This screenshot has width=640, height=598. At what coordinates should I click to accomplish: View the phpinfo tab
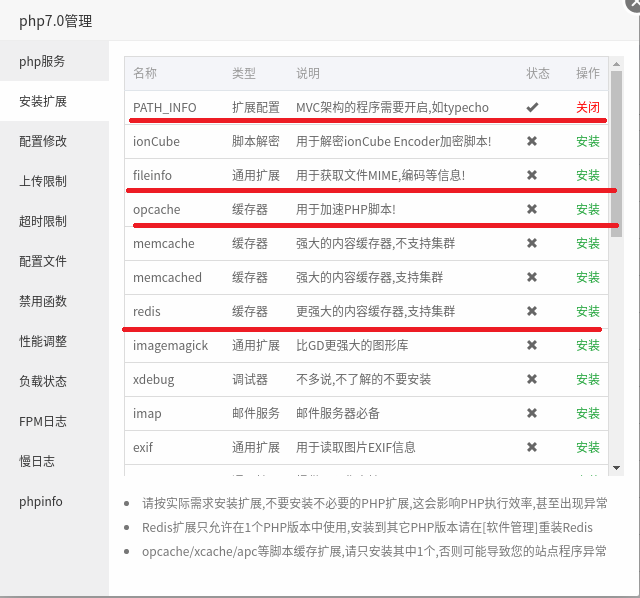coord(40,501)
